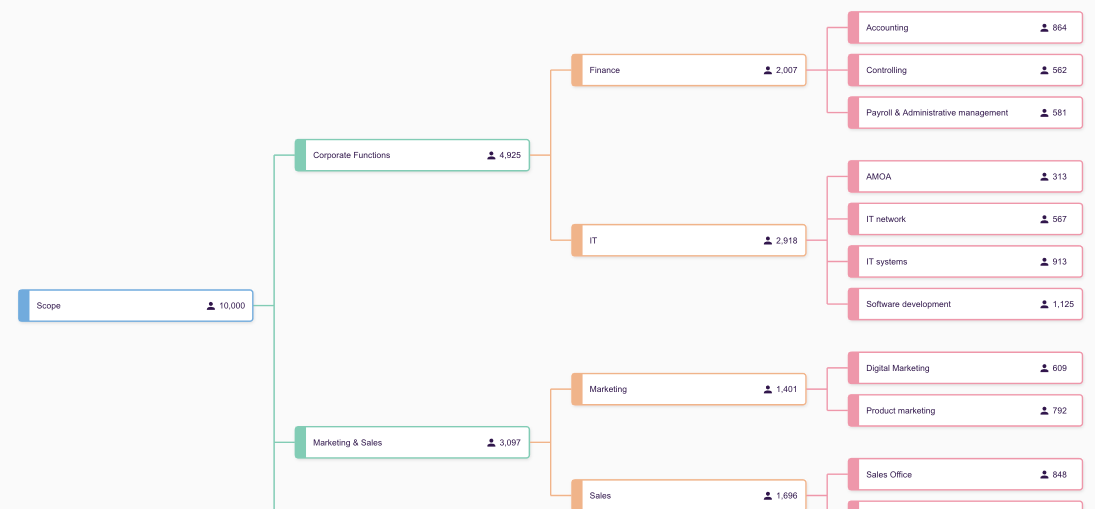Click headcount icon on Corporate Functions node
The image size is (1095, 509).
point(491,155)
